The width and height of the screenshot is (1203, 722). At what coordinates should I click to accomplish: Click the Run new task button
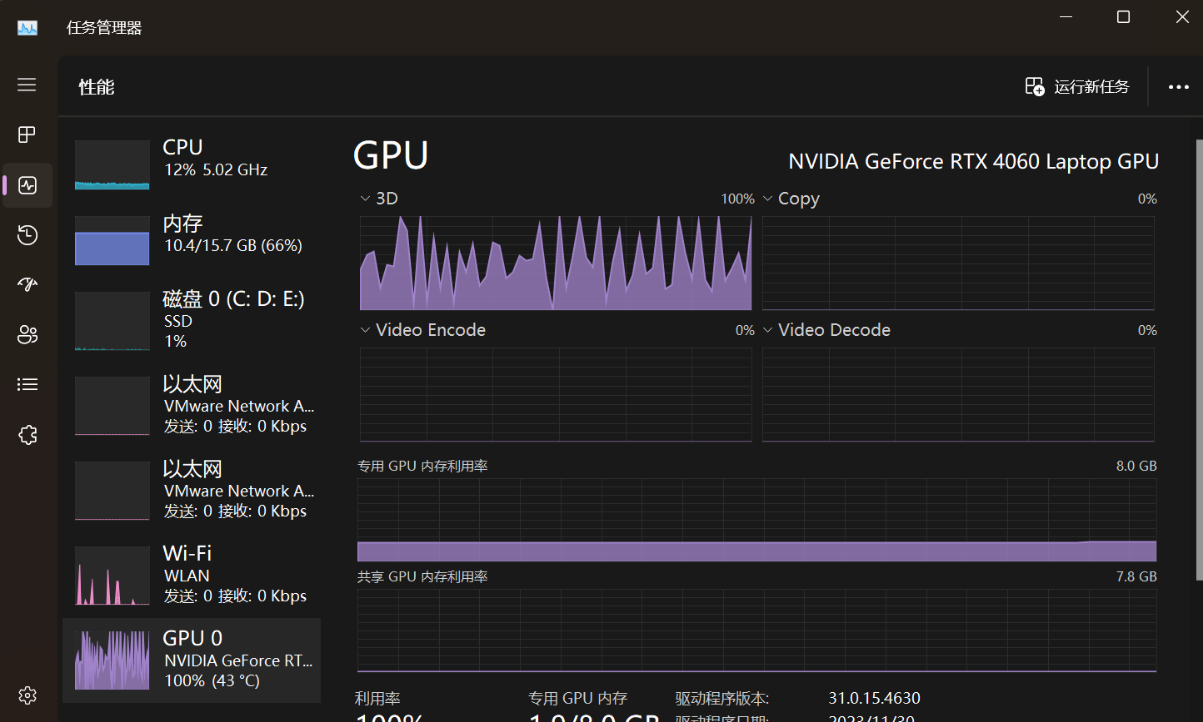[x=1077, y=87]
